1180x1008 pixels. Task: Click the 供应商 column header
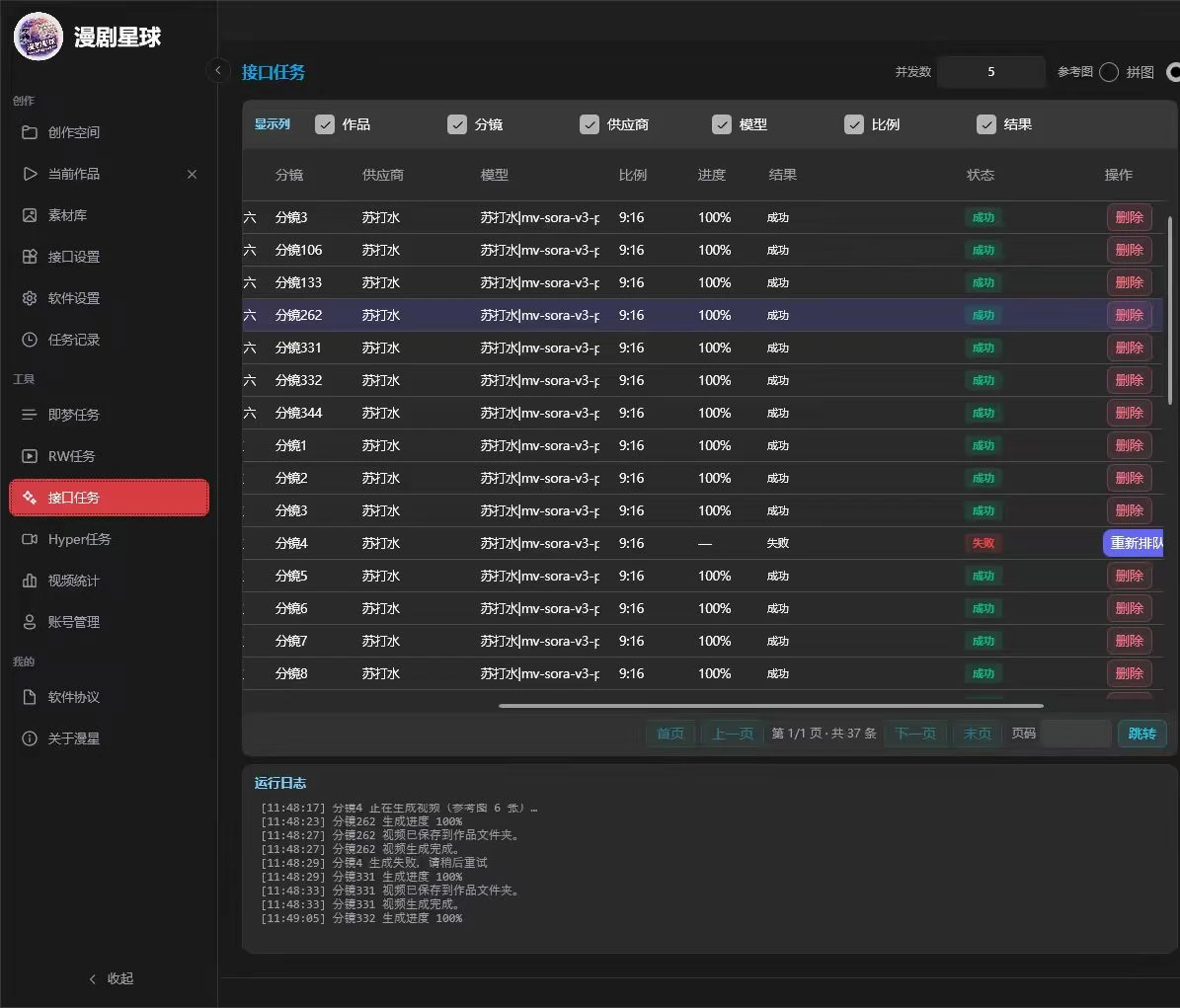(x=382, y=175)
